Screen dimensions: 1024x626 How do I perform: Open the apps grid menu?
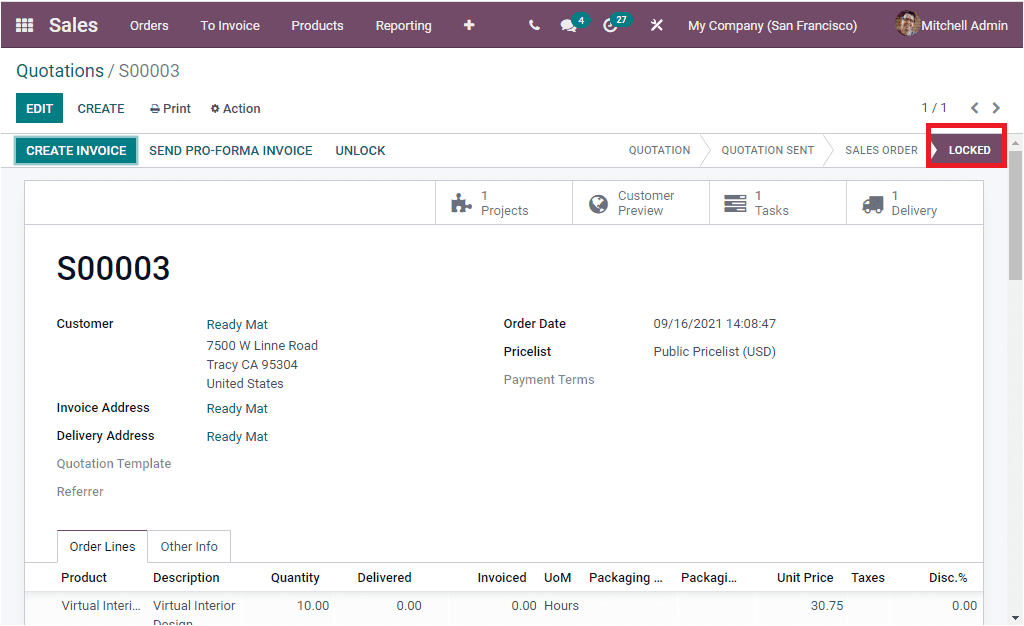pos(23,24)
